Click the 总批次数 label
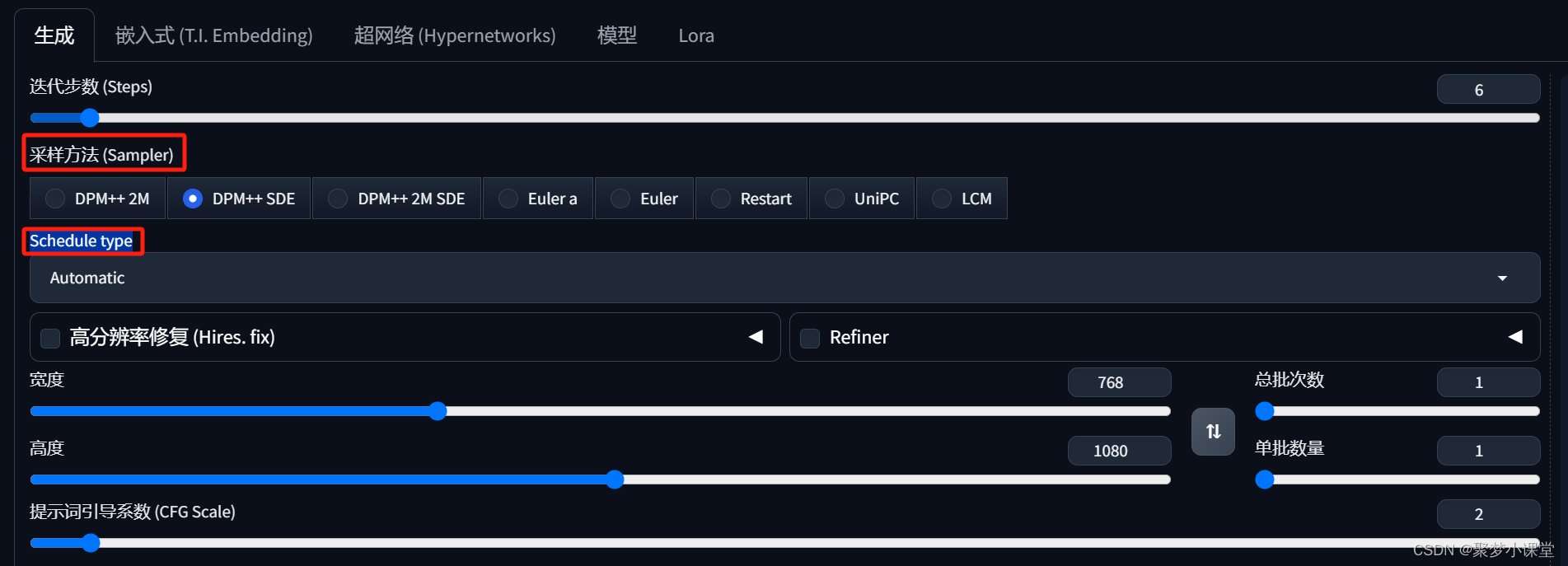 point(1290,380)
